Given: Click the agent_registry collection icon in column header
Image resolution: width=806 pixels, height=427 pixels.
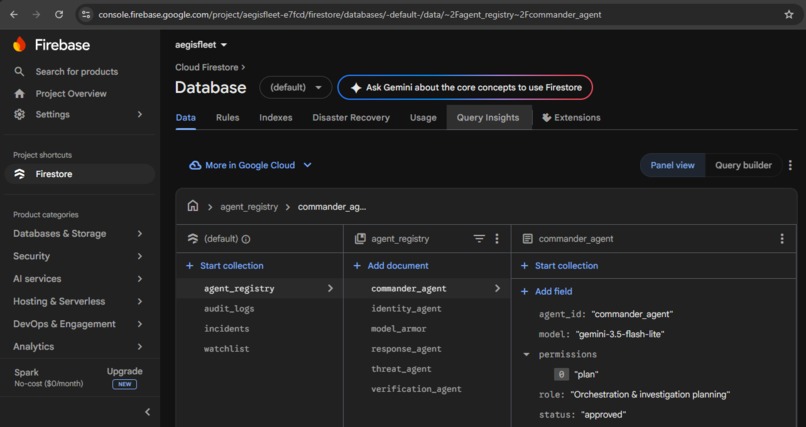Looking at the screenshot, I should (360, 238).
